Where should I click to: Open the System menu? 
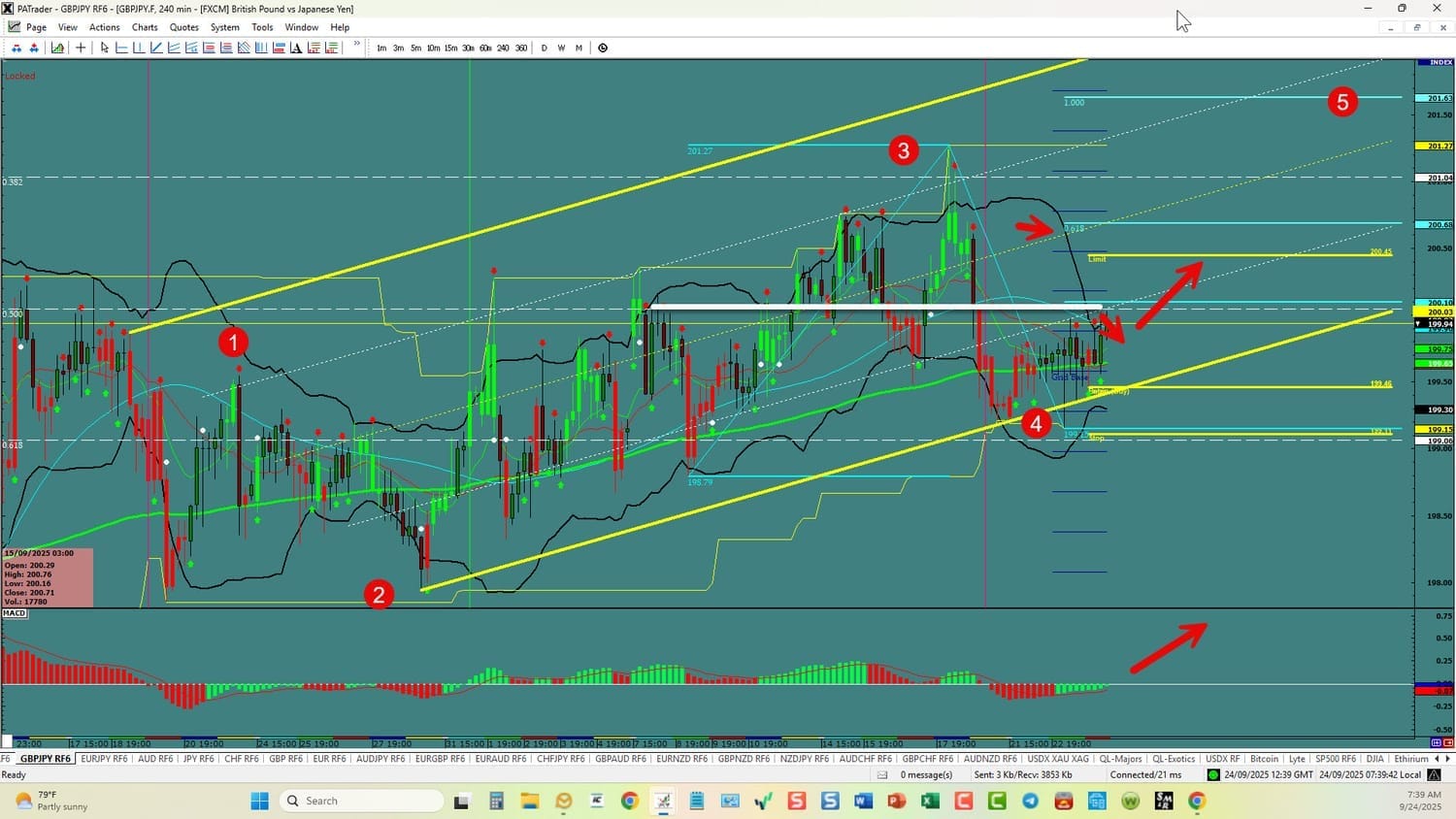225,27
